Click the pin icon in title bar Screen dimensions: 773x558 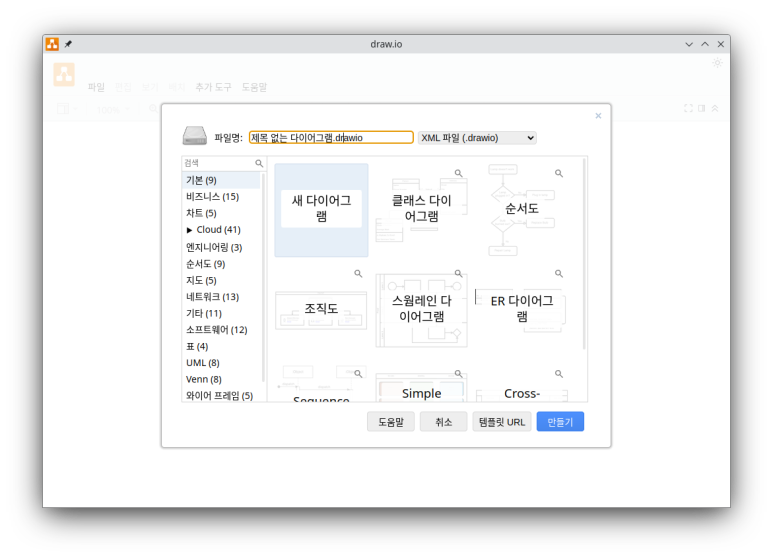[x=69, y=44]
